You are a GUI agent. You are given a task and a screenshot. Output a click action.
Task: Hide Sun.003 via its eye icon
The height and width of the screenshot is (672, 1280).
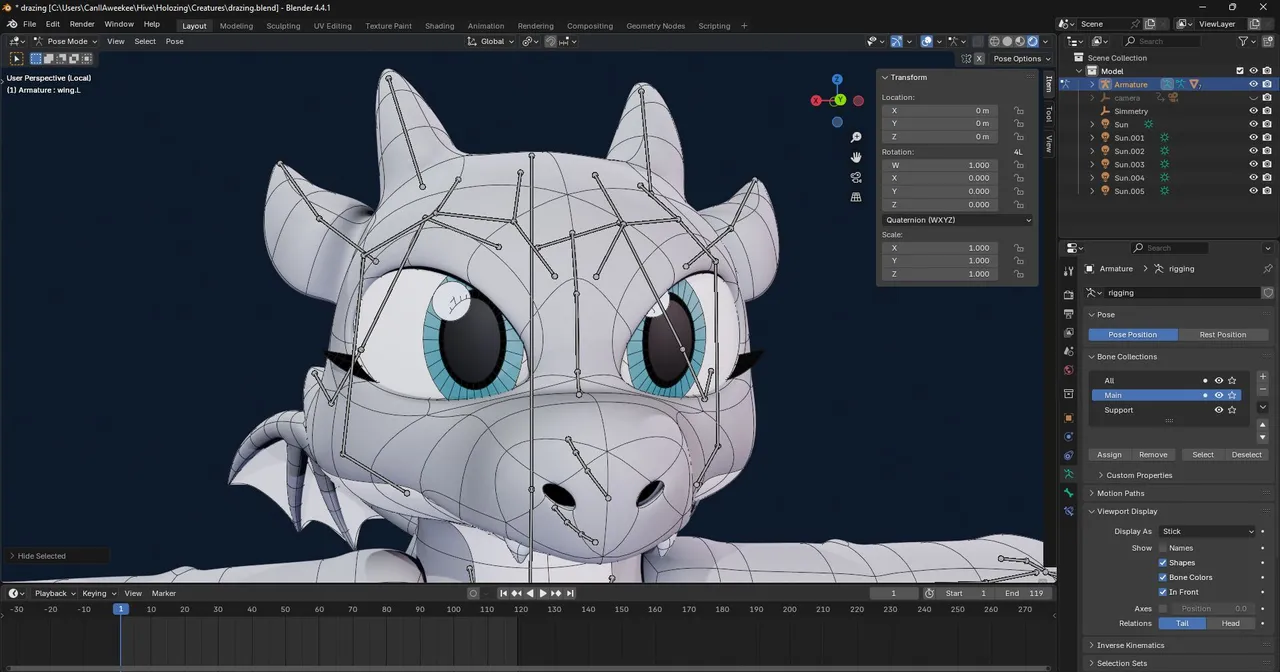click(x=1253, y=165)
